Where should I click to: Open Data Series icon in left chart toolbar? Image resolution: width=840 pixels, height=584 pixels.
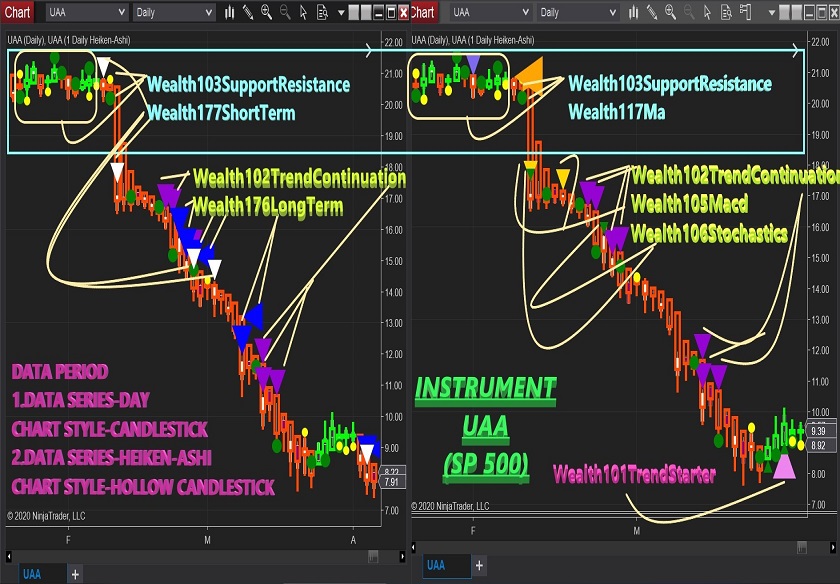click(x=229, y=12)
